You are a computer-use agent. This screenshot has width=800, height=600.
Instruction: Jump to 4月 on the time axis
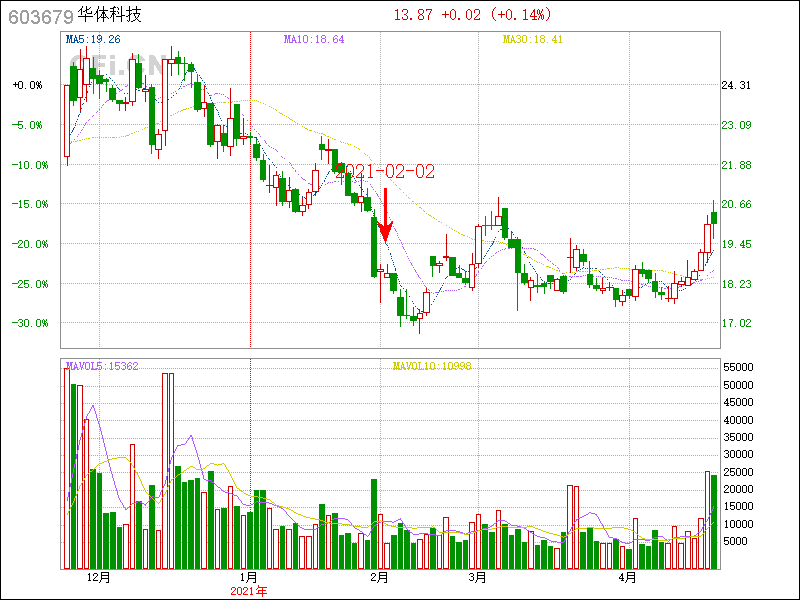626,578
